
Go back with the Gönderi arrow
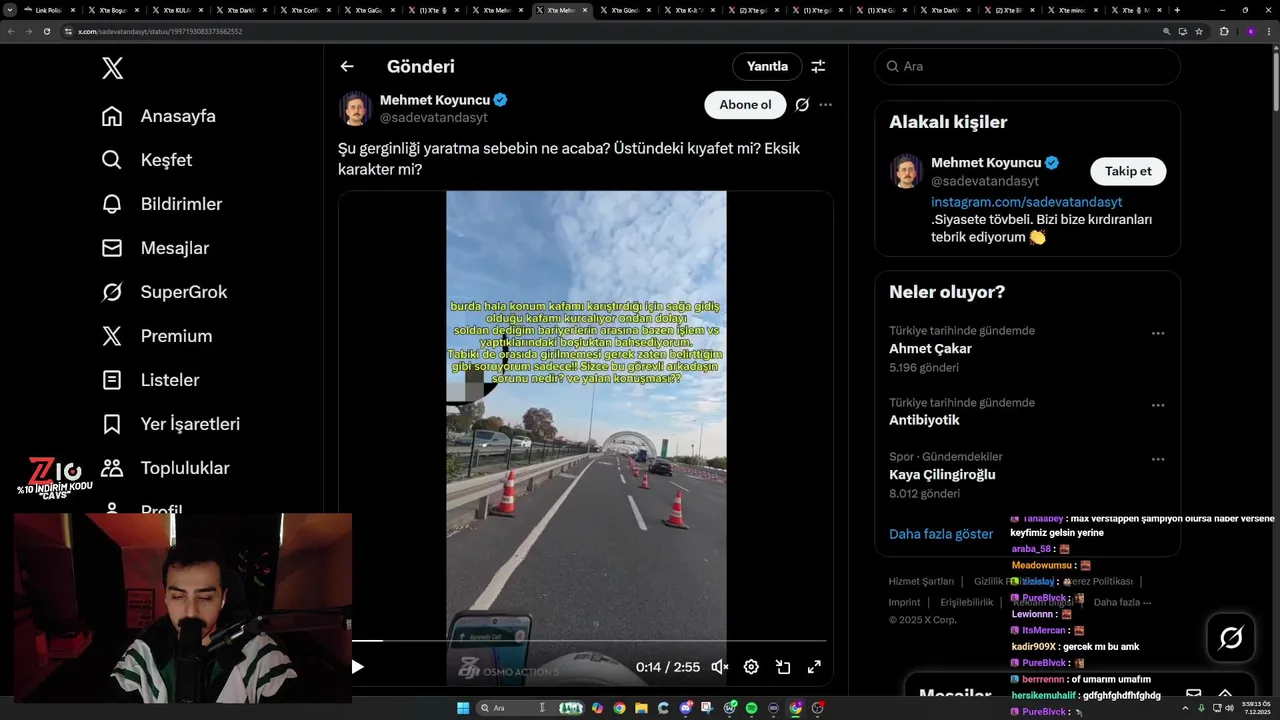[x=347, y=67]
